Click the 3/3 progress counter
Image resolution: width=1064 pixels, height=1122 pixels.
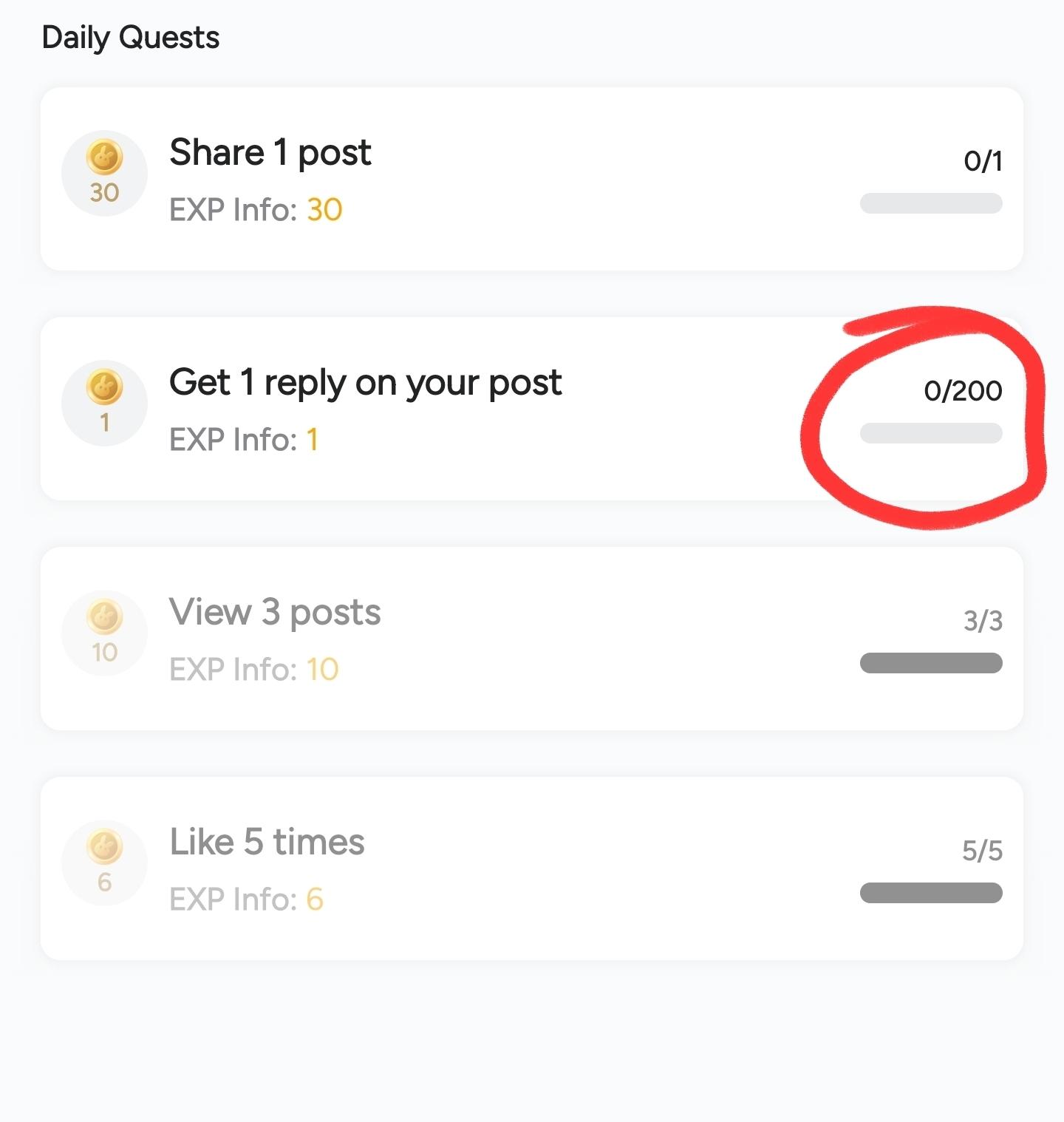tap(983, 621)
